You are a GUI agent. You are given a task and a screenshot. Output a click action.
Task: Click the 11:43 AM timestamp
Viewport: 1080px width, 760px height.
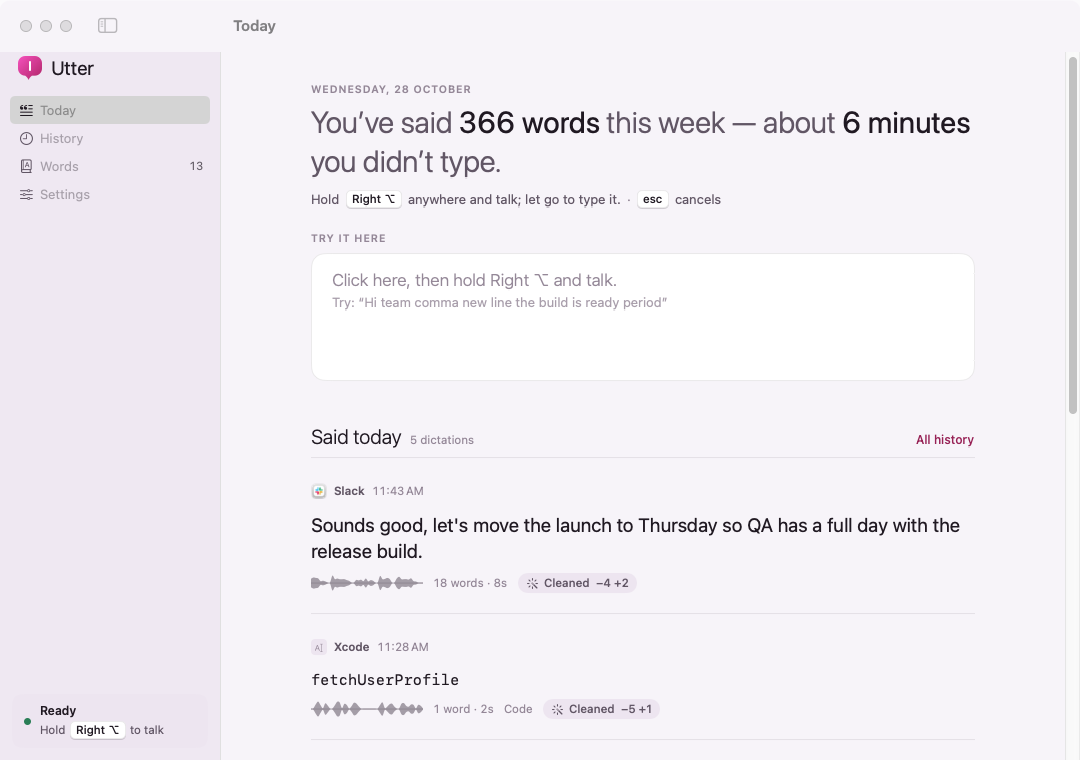(x=398, y=491)
